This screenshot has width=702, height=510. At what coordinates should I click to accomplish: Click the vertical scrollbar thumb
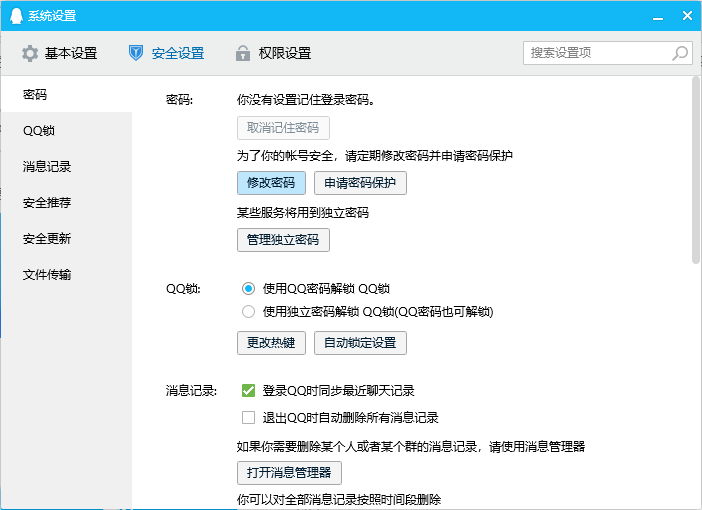pyautogui.click(x=696, y=170)
